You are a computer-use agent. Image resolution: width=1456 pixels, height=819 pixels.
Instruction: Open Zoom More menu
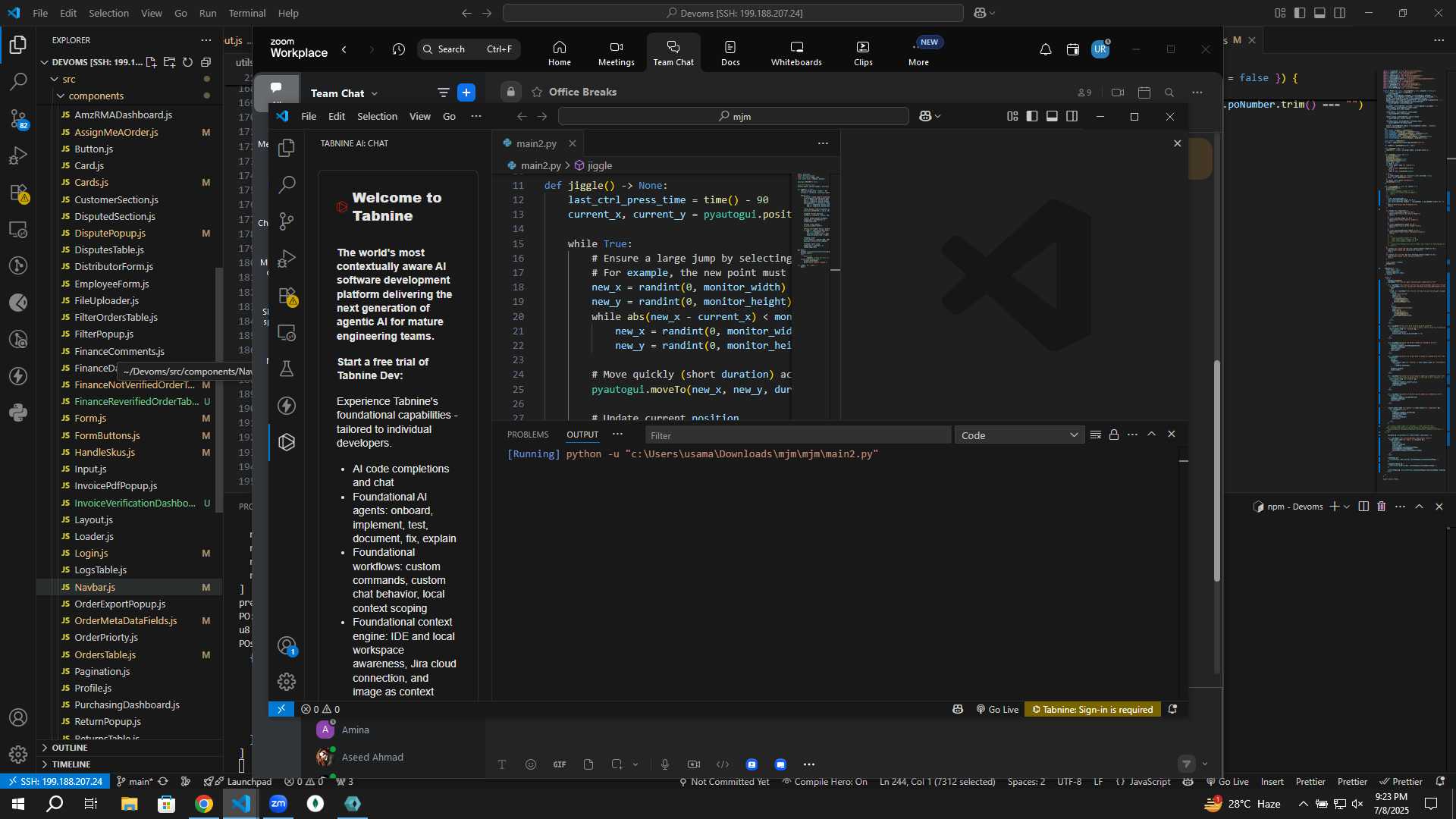(918, 53)
